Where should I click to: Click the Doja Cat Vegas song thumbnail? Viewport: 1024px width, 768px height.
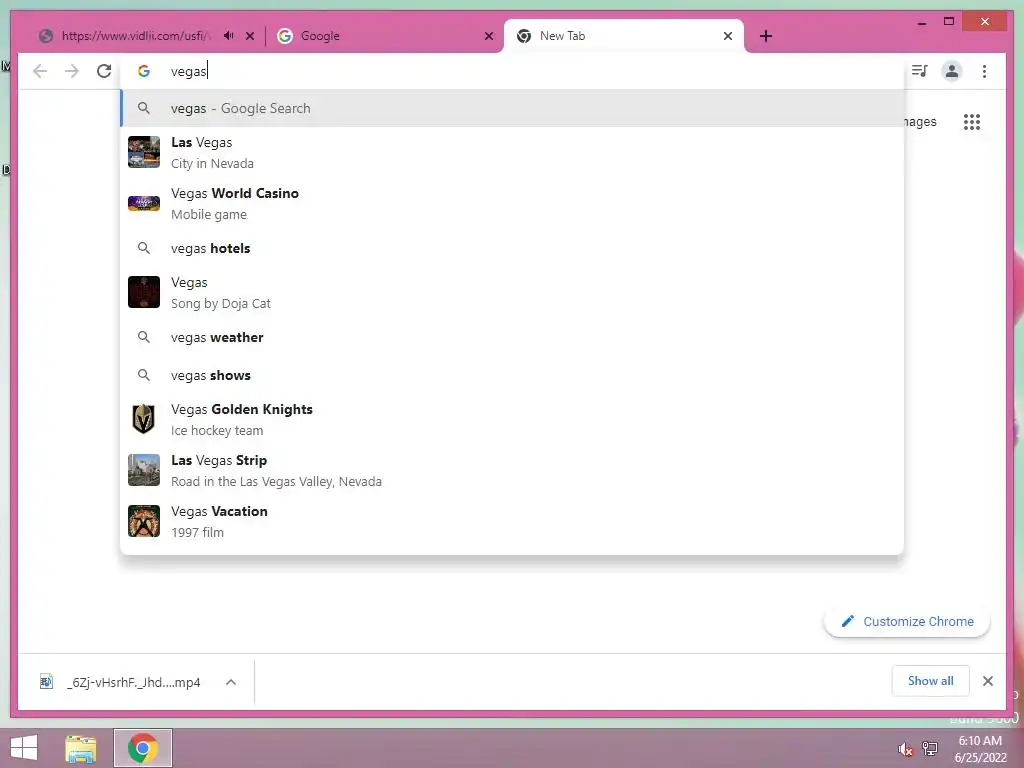[x=144, y=292]
